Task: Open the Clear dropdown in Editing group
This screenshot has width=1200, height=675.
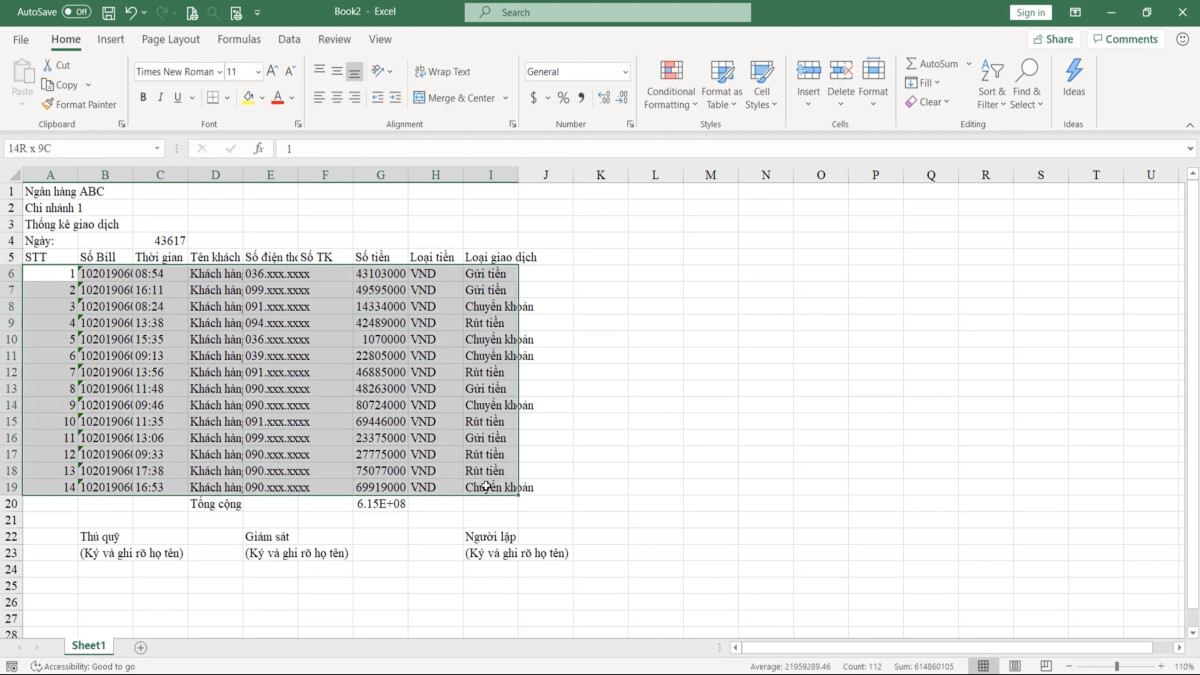Action: [928, 102]
